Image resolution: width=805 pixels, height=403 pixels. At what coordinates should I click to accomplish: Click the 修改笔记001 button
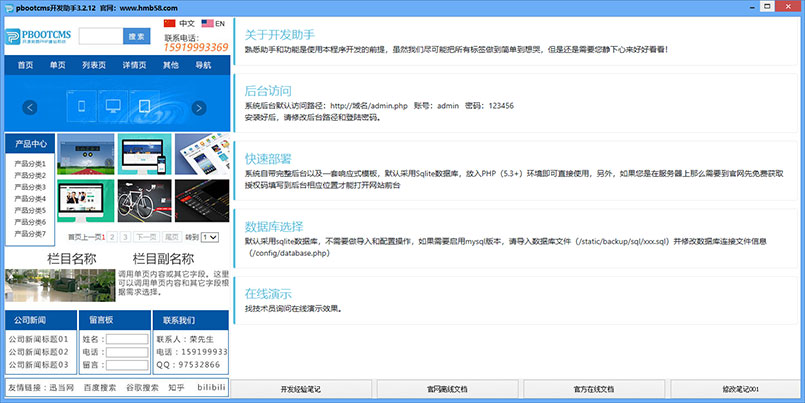[x=741, y=389]
